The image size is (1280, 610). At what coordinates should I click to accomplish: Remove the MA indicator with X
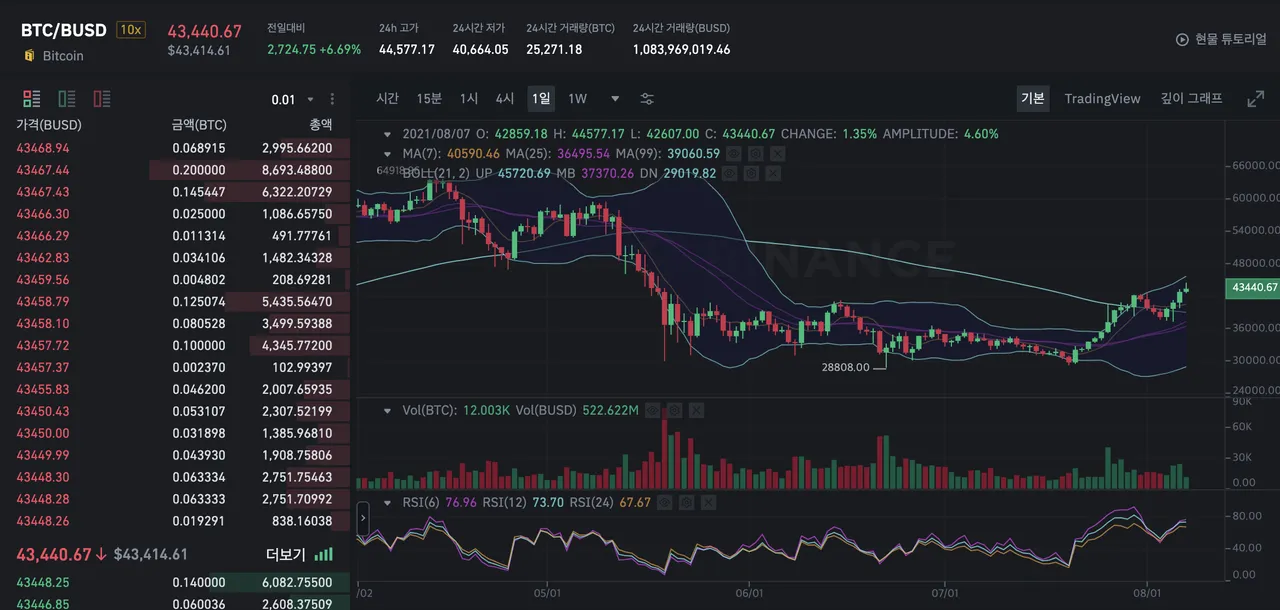tap(777, 154)
